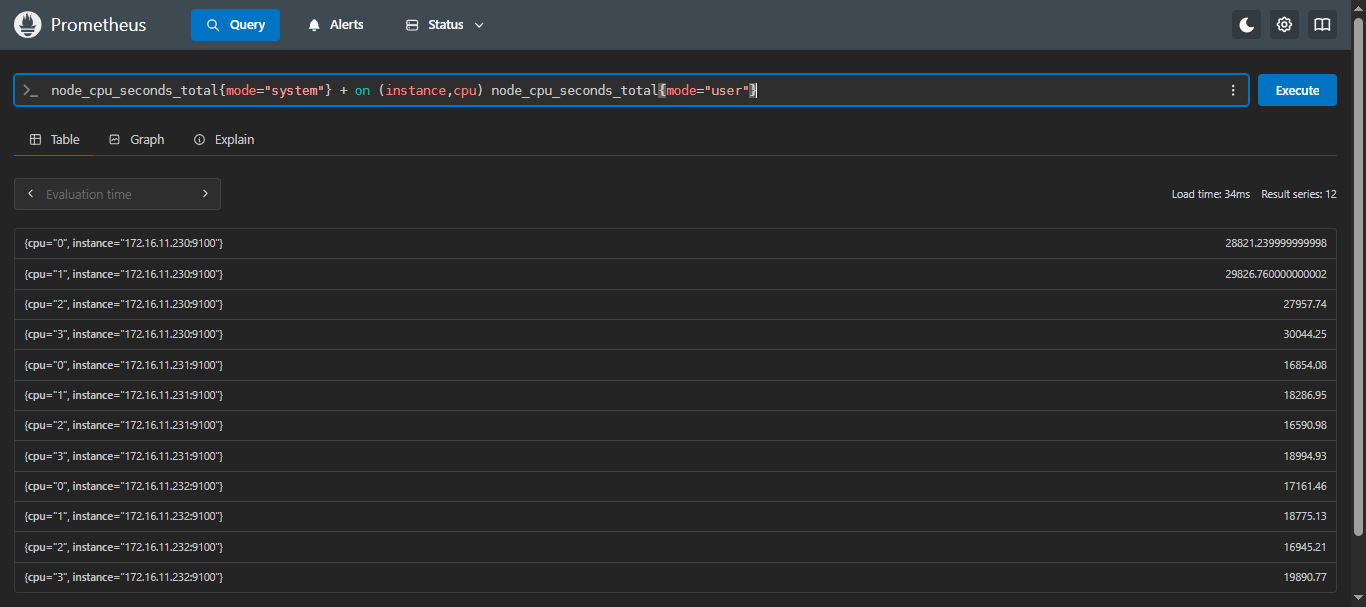
Task: Click the Evaluation time input field
Action: point(117,194)
